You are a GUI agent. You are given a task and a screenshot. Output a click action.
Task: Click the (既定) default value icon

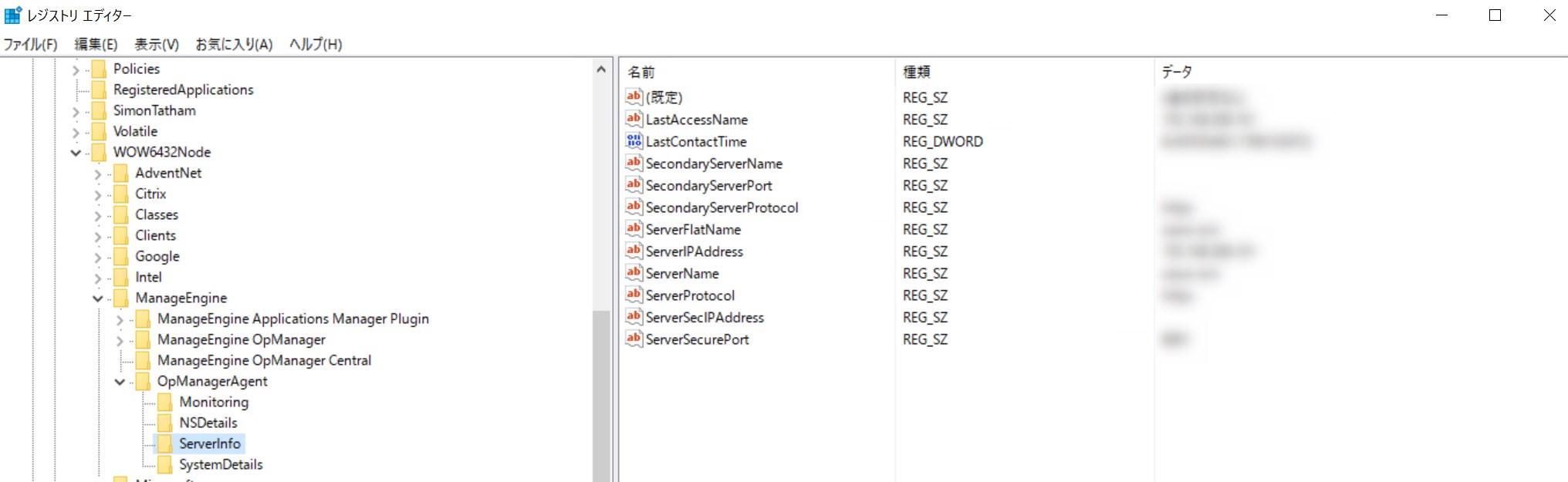[634, 97]
